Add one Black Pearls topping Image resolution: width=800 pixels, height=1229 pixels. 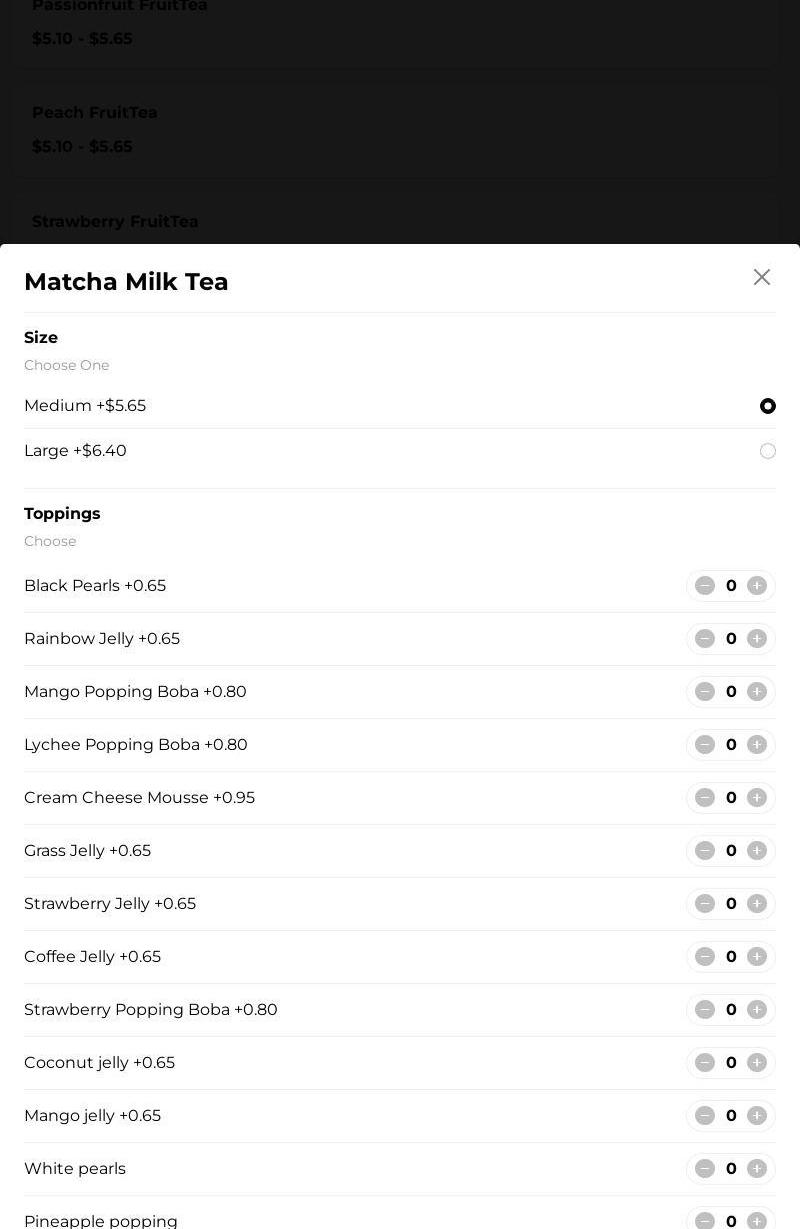pyautogui.click(x=757, y=586)
